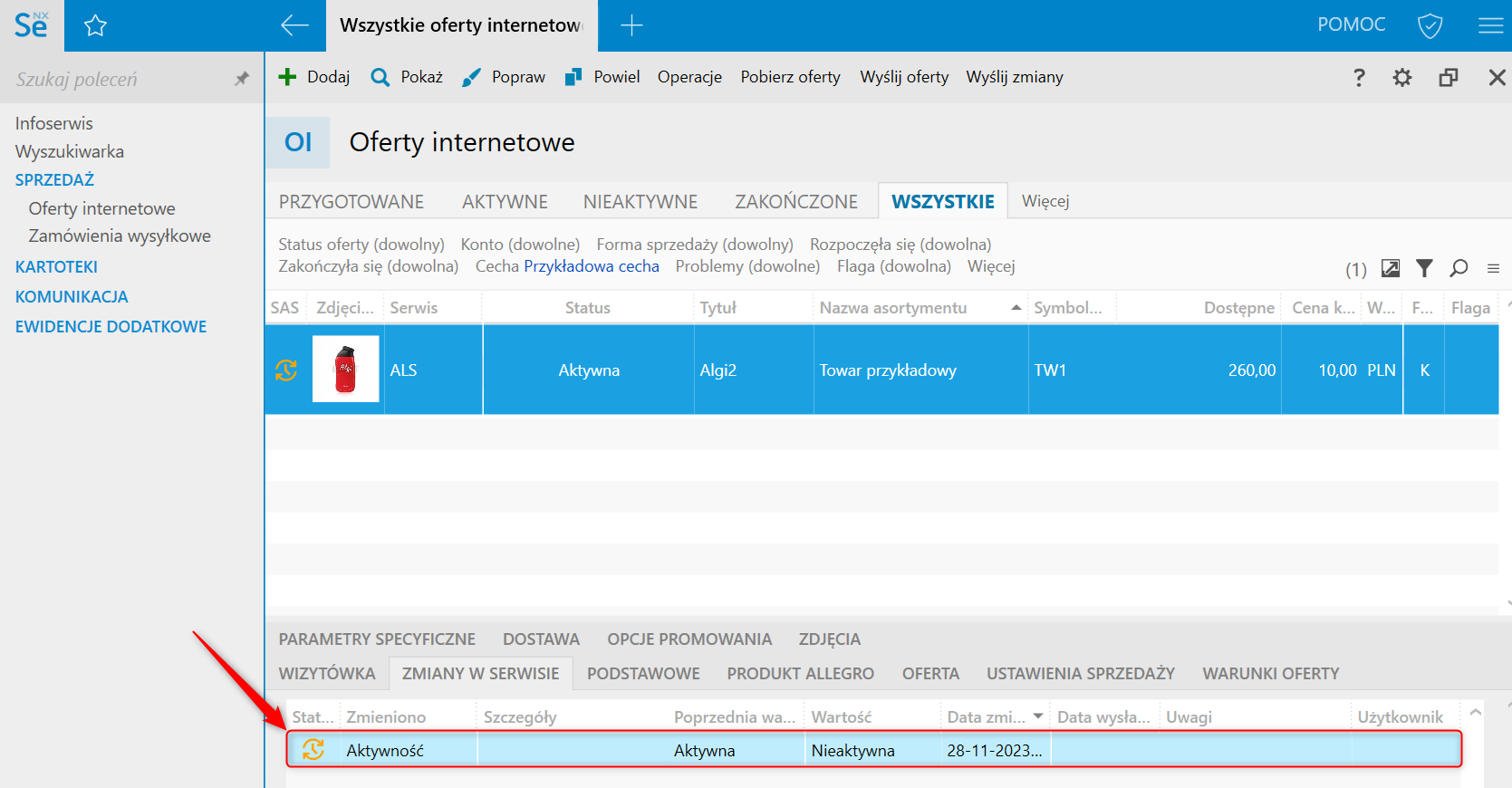1512x788 pixels.
Task: Click Powiel duplicate button
Action: (602, 77)
